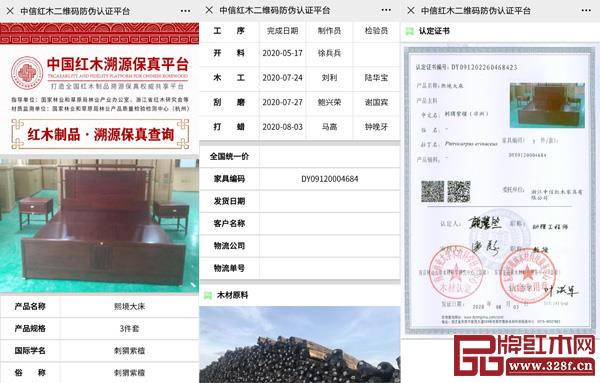Select the inspector name in 打蜡 row
This screenshot has width=600, height=383.
click(x=376, y=127)
